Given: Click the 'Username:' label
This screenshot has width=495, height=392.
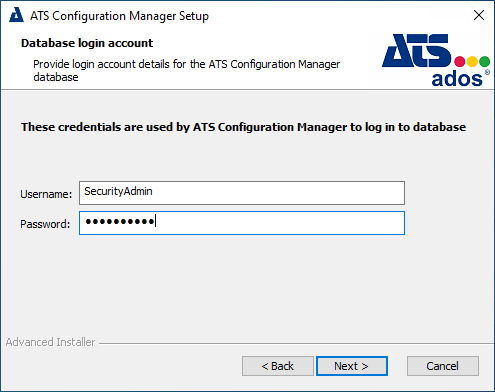Looking at the screenshot, I should [x=46, y=194].
